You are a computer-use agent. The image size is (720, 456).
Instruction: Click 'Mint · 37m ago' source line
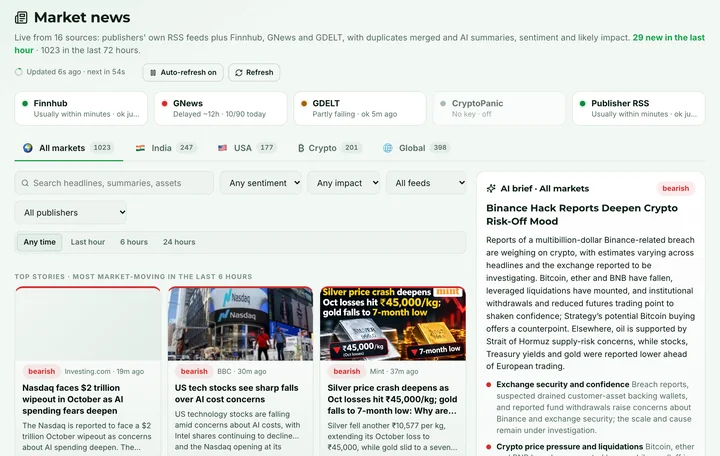394,372
